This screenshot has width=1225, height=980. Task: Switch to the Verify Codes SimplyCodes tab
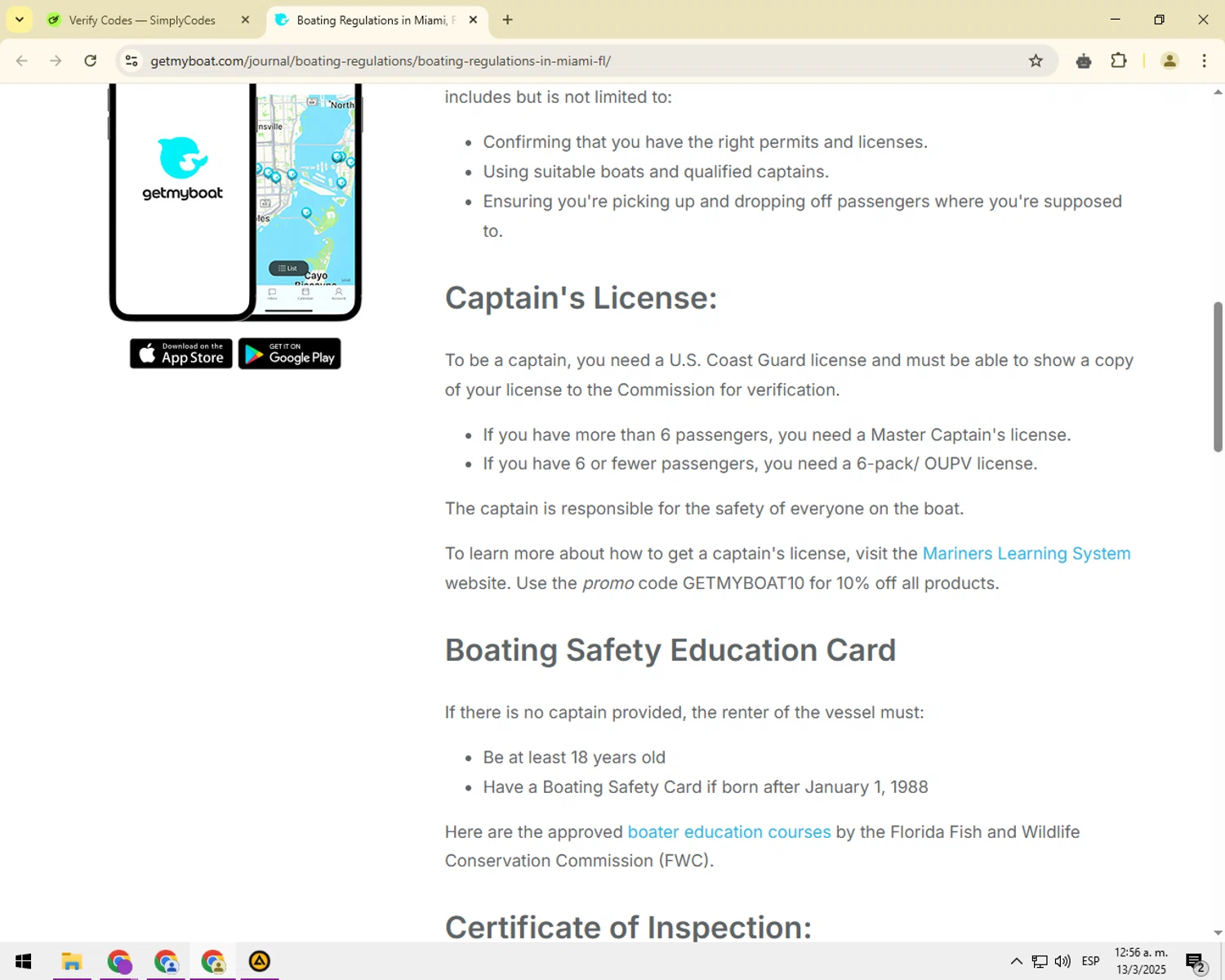tap(142, 20)
